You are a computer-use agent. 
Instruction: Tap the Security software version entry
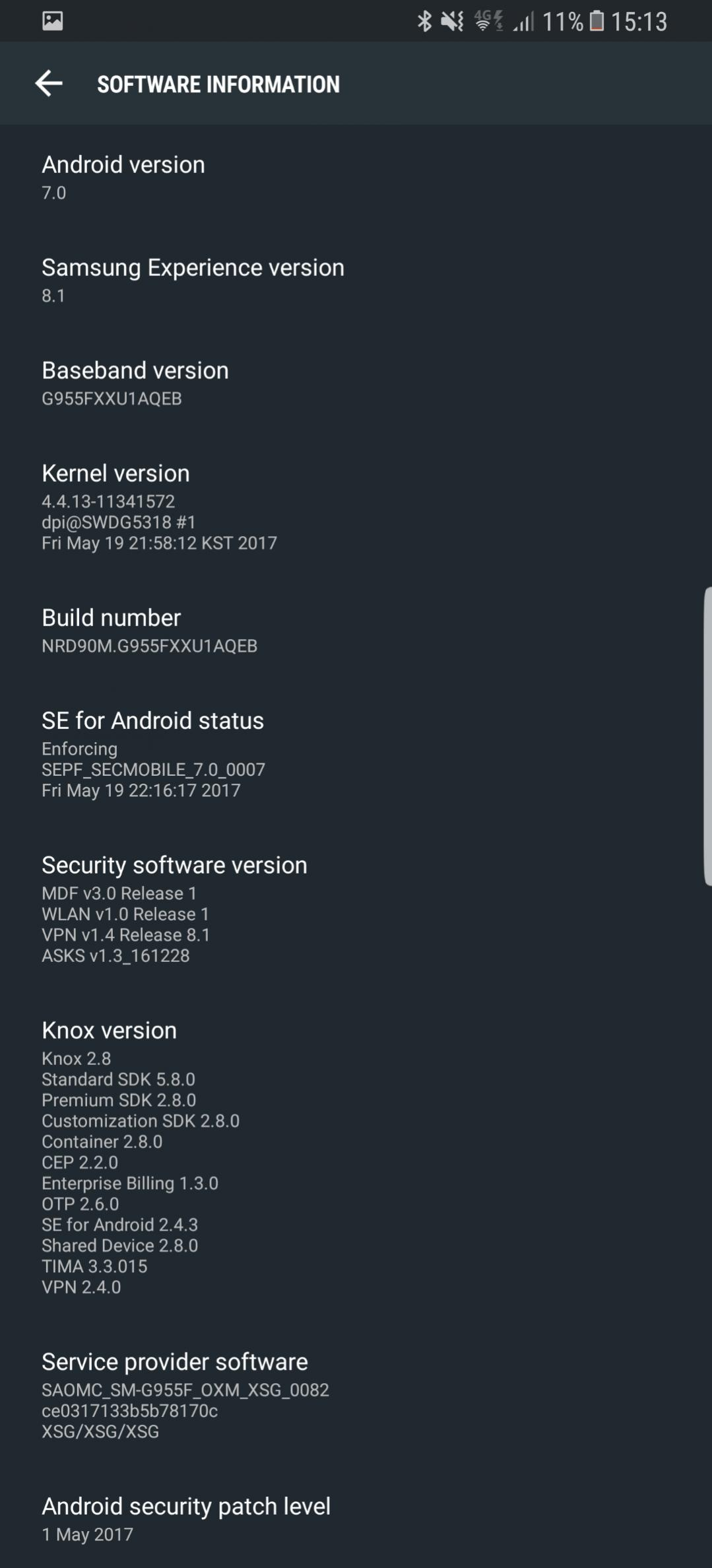pyautogui.click(x=356, y=909)
